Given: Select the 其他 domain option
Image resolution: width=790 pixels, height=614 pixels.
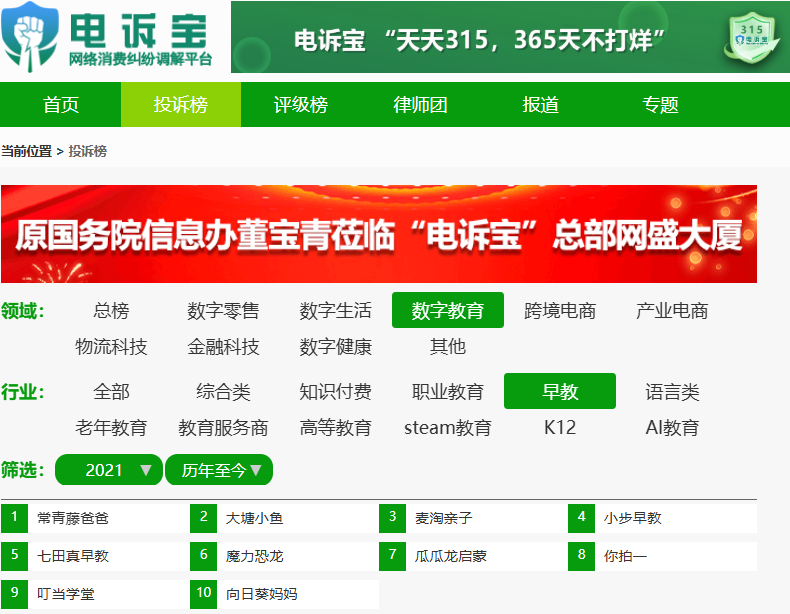Looking at the screenshot, I should pyautogui.click(x=448, y=347).
